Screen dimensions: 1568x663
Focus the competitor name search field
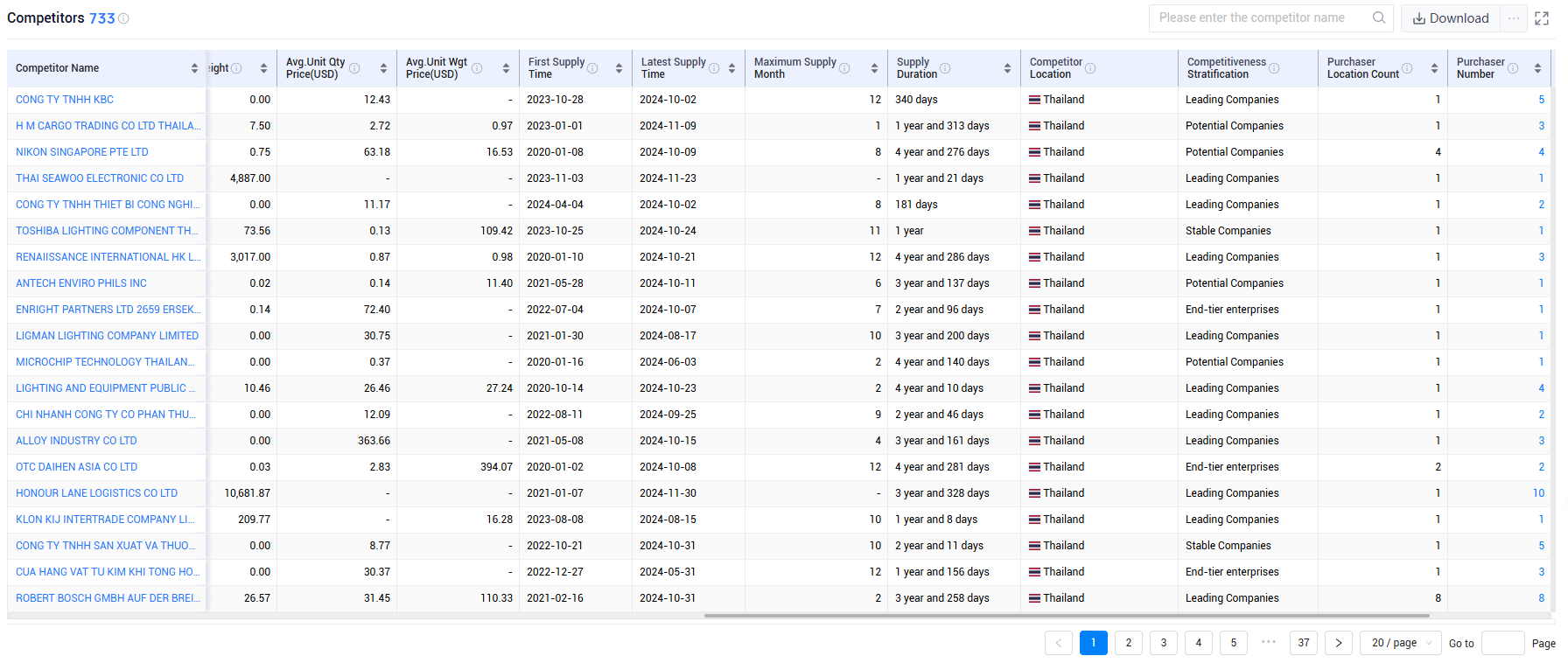point(1260,17)
